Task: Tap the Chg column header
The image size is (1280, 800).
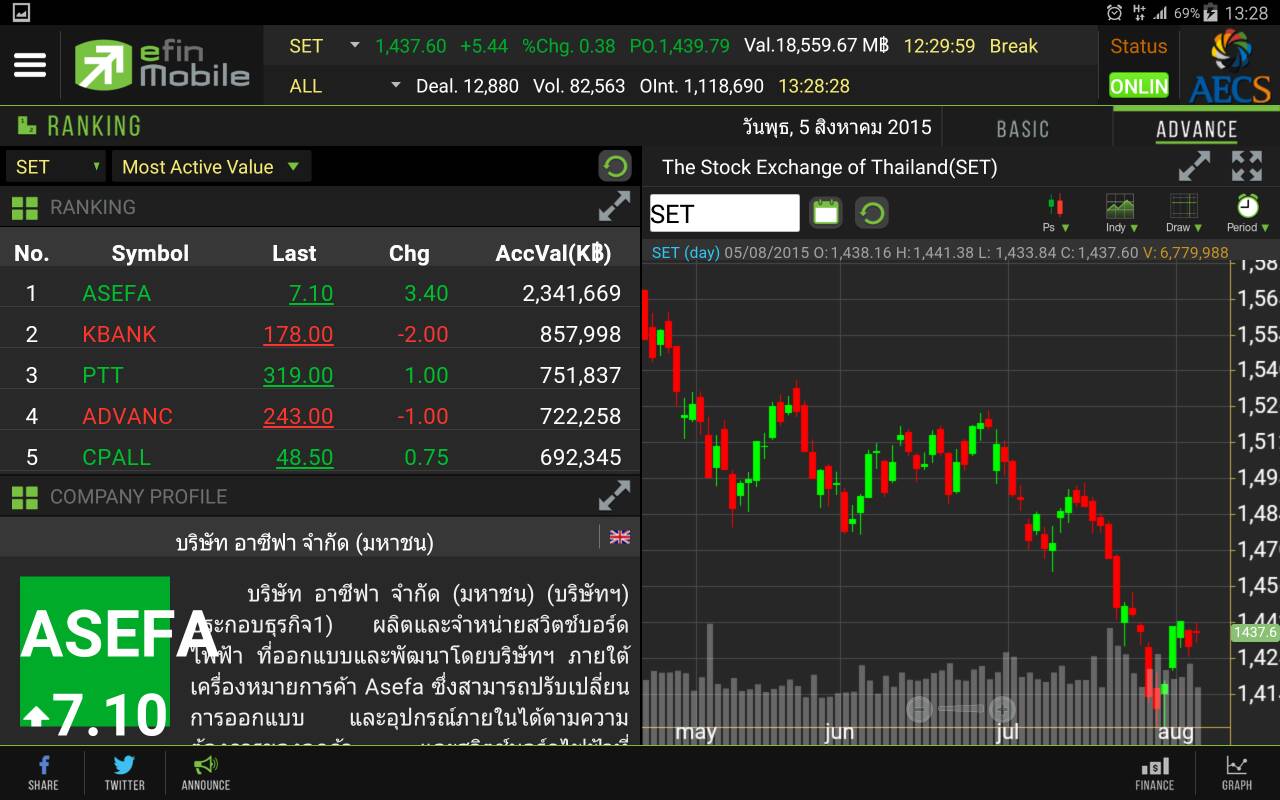Action: tap(409, 253)
